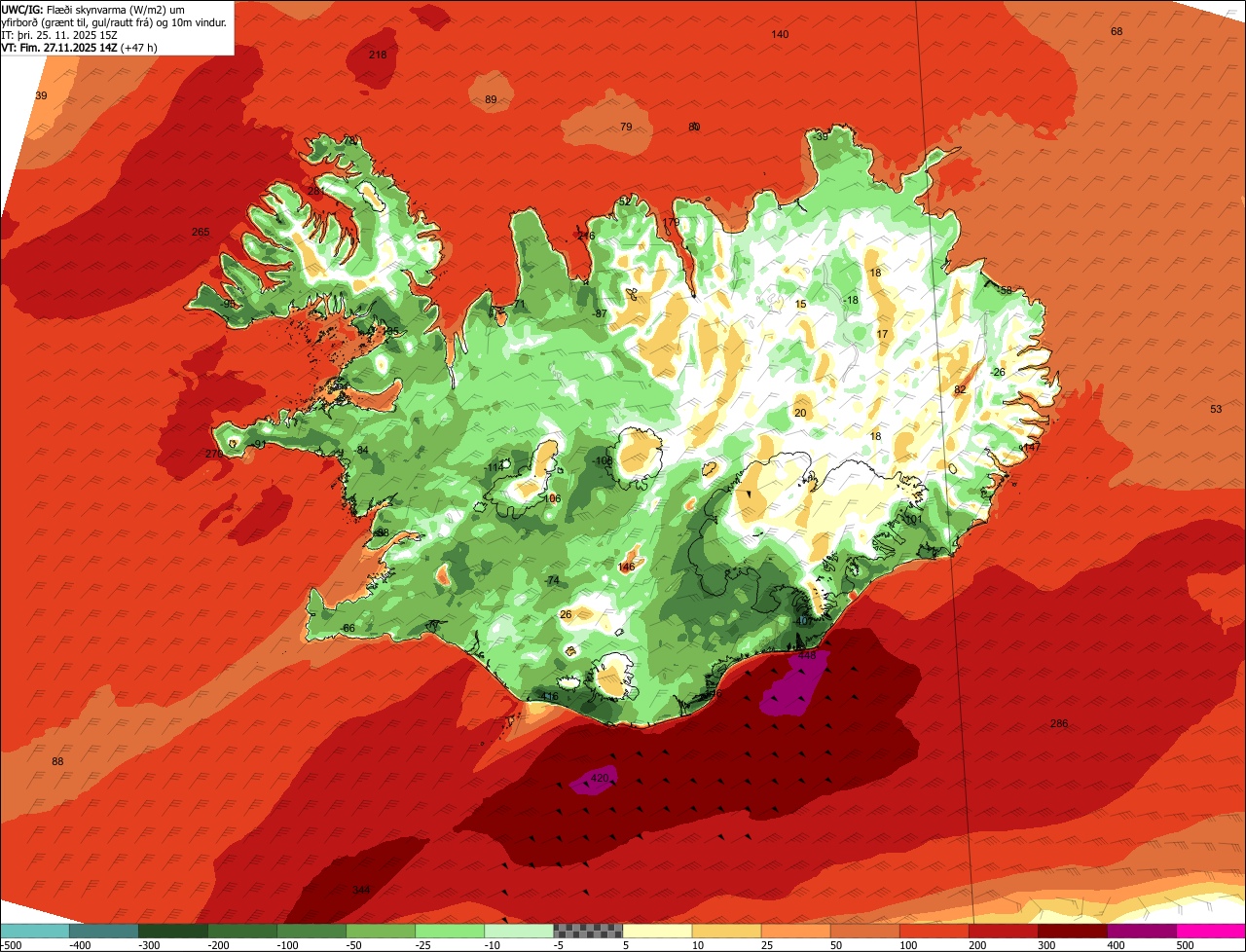Click the legend label 300
This screenshot has width=1246, height=952.
tap(1046, 945)
